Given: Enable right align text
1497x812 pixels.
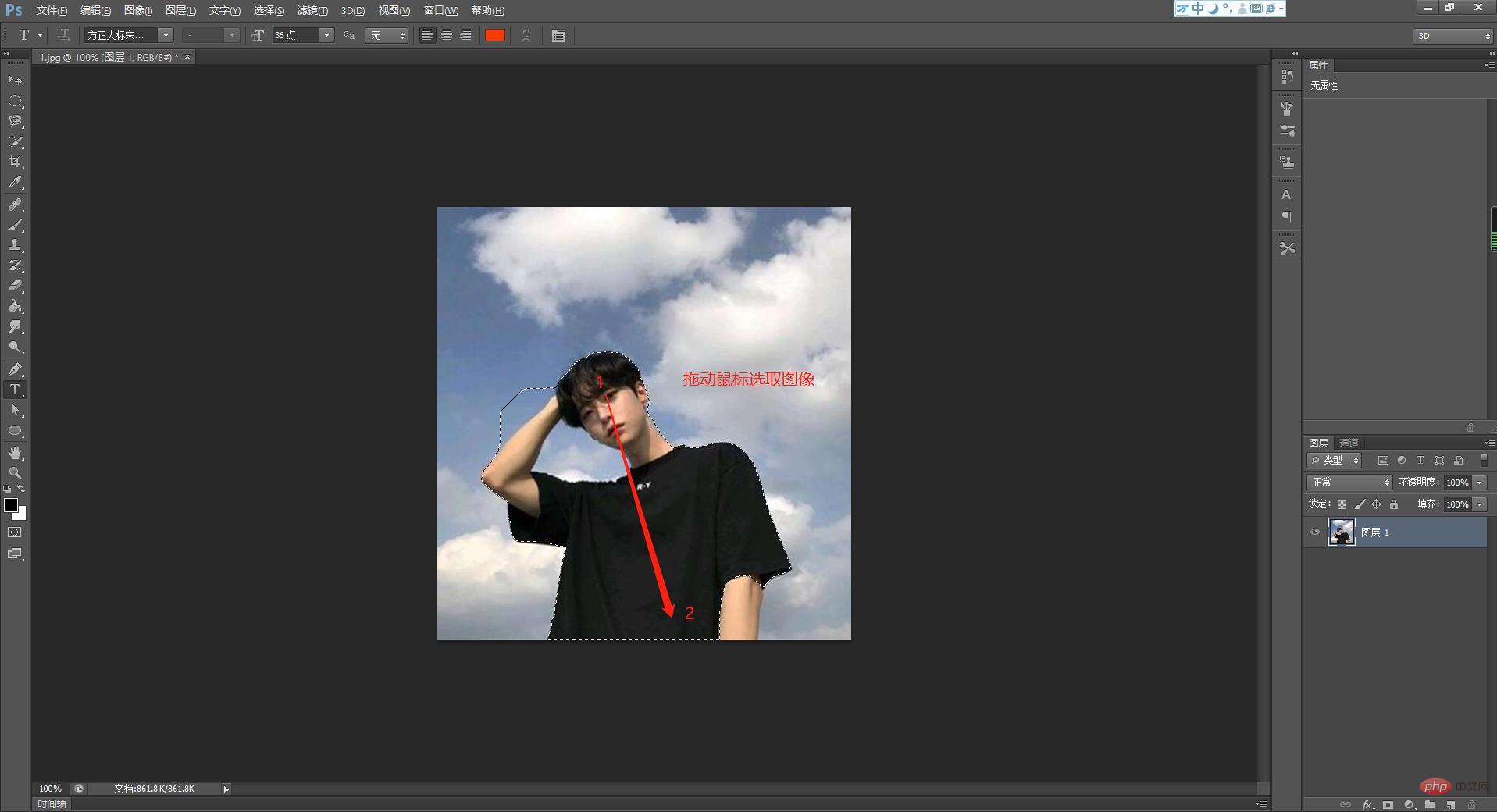Looking at the screenshot, I should pos(465,35).
